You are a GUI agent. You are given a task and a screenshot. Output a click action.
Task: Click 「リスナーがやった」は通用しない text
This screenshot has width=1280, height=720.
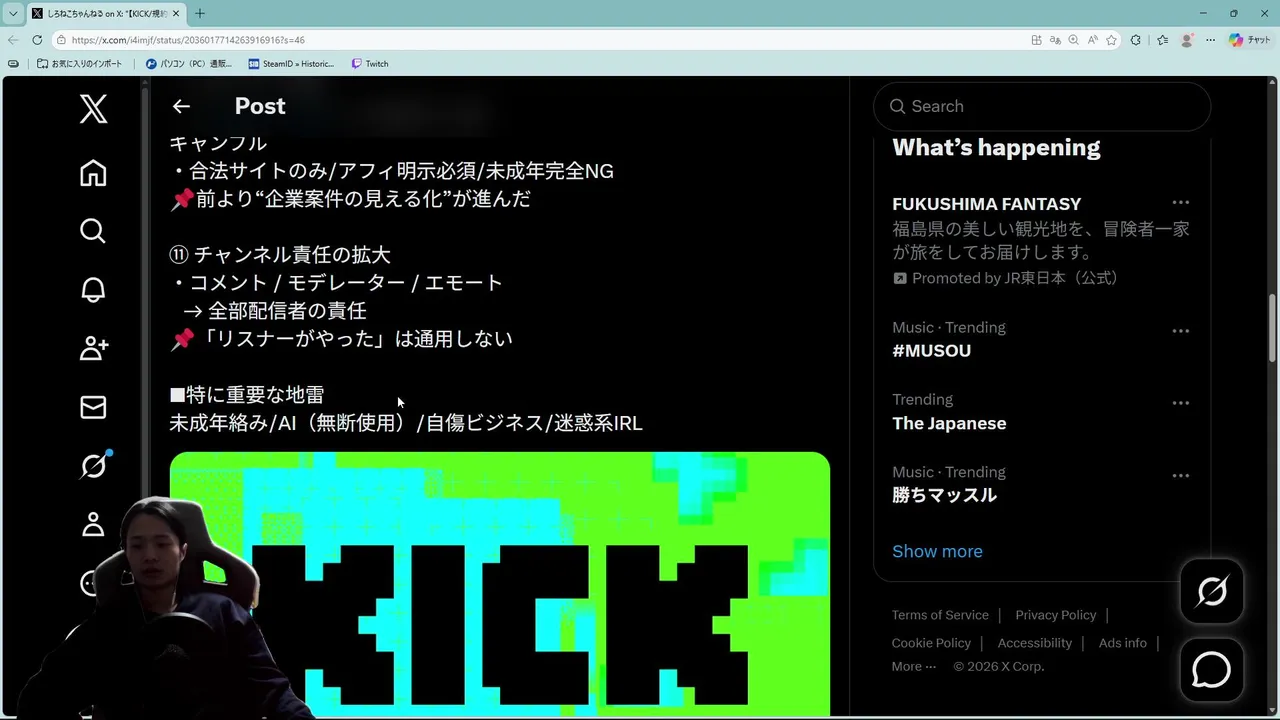[354, 339]
